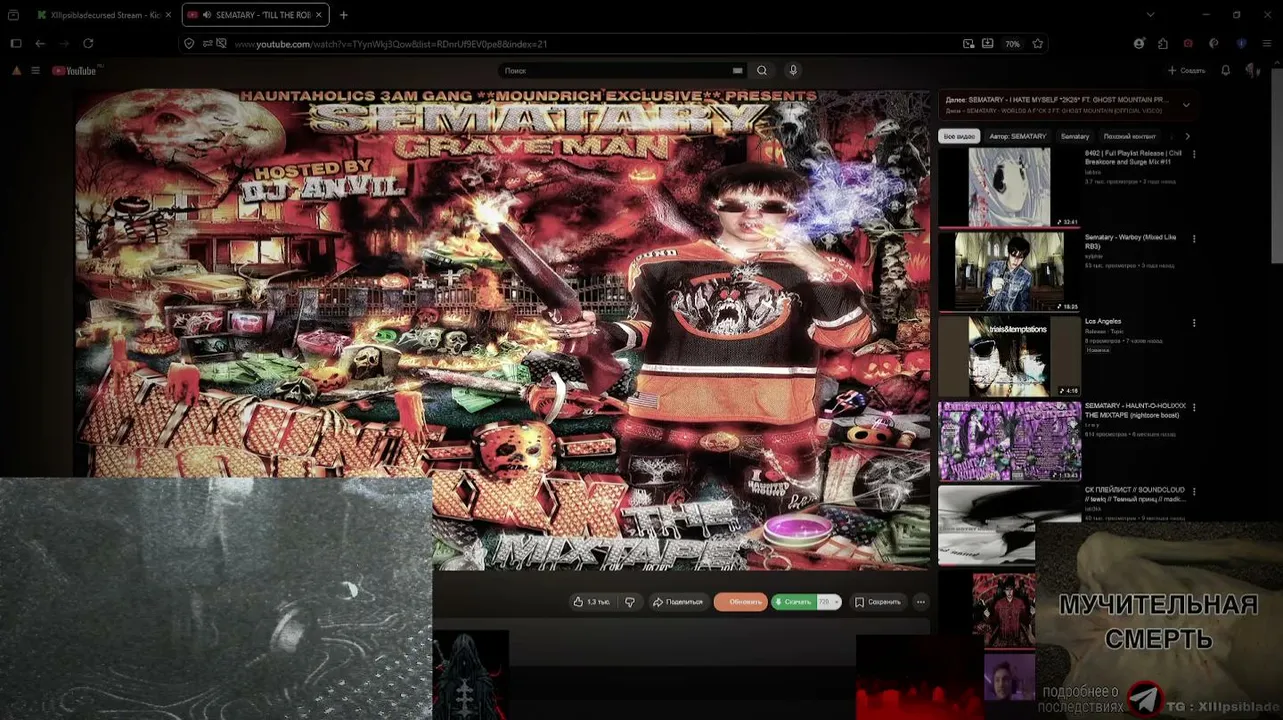Click the Сохранить save button
Viewport: 1283px width, 720px height.
point(878,602)
